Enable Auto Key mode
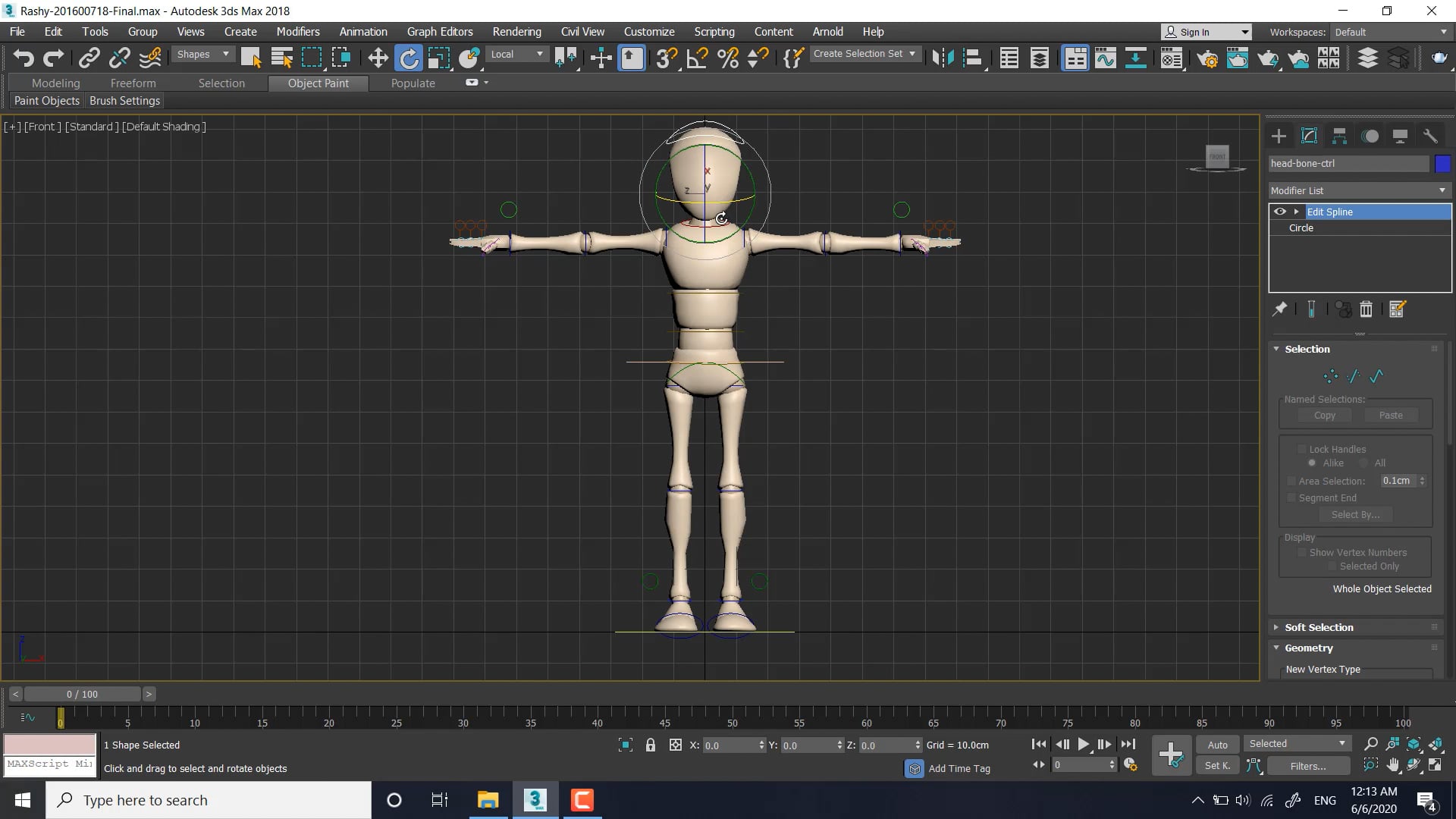Image resolution: width=1456 pixels, height=819 pixels. 1217,745
